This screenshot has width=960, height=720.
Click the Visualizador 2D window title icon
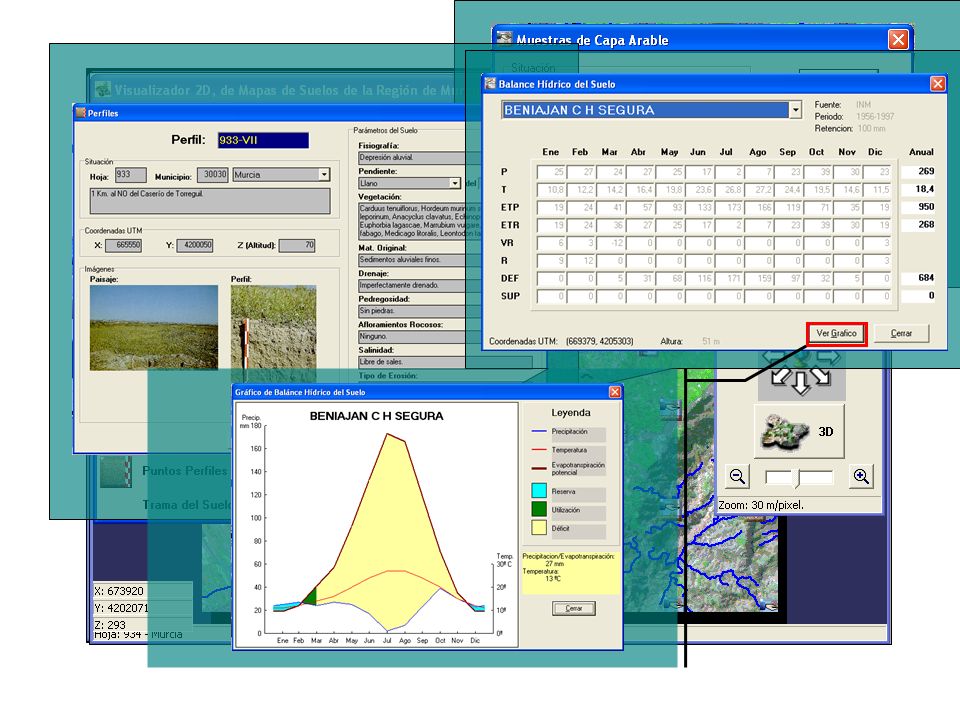click(x=103, y=89)
